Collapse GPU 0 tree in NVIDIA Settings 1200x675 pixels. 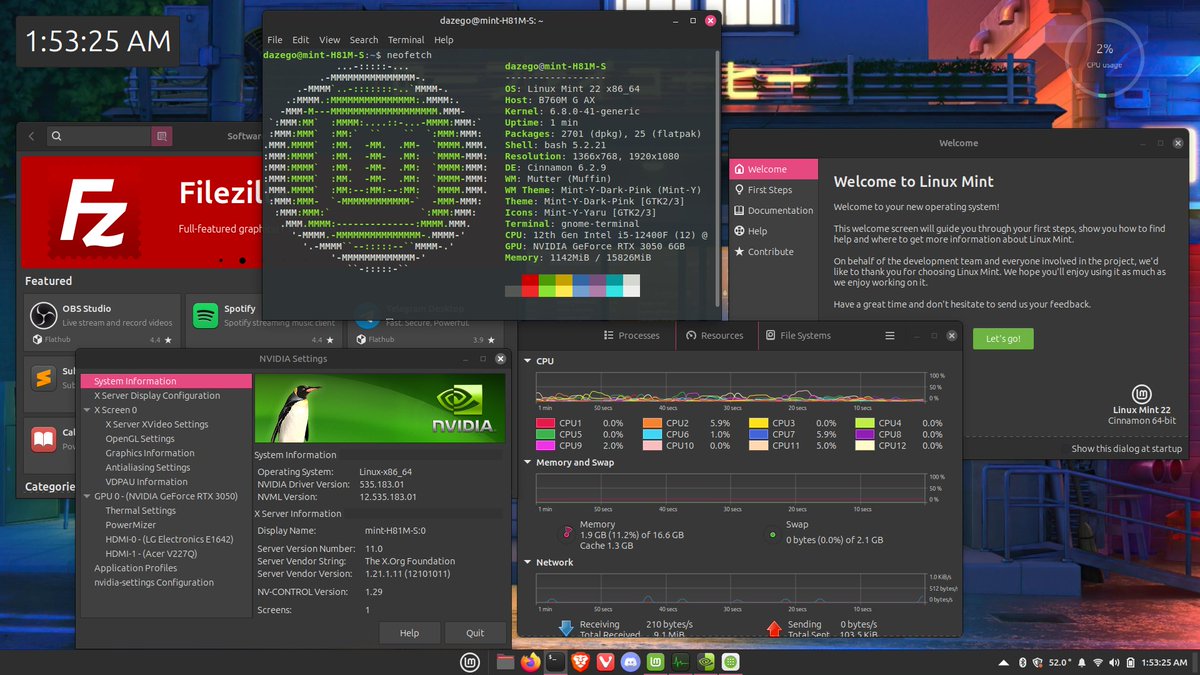tap(87, 496)
